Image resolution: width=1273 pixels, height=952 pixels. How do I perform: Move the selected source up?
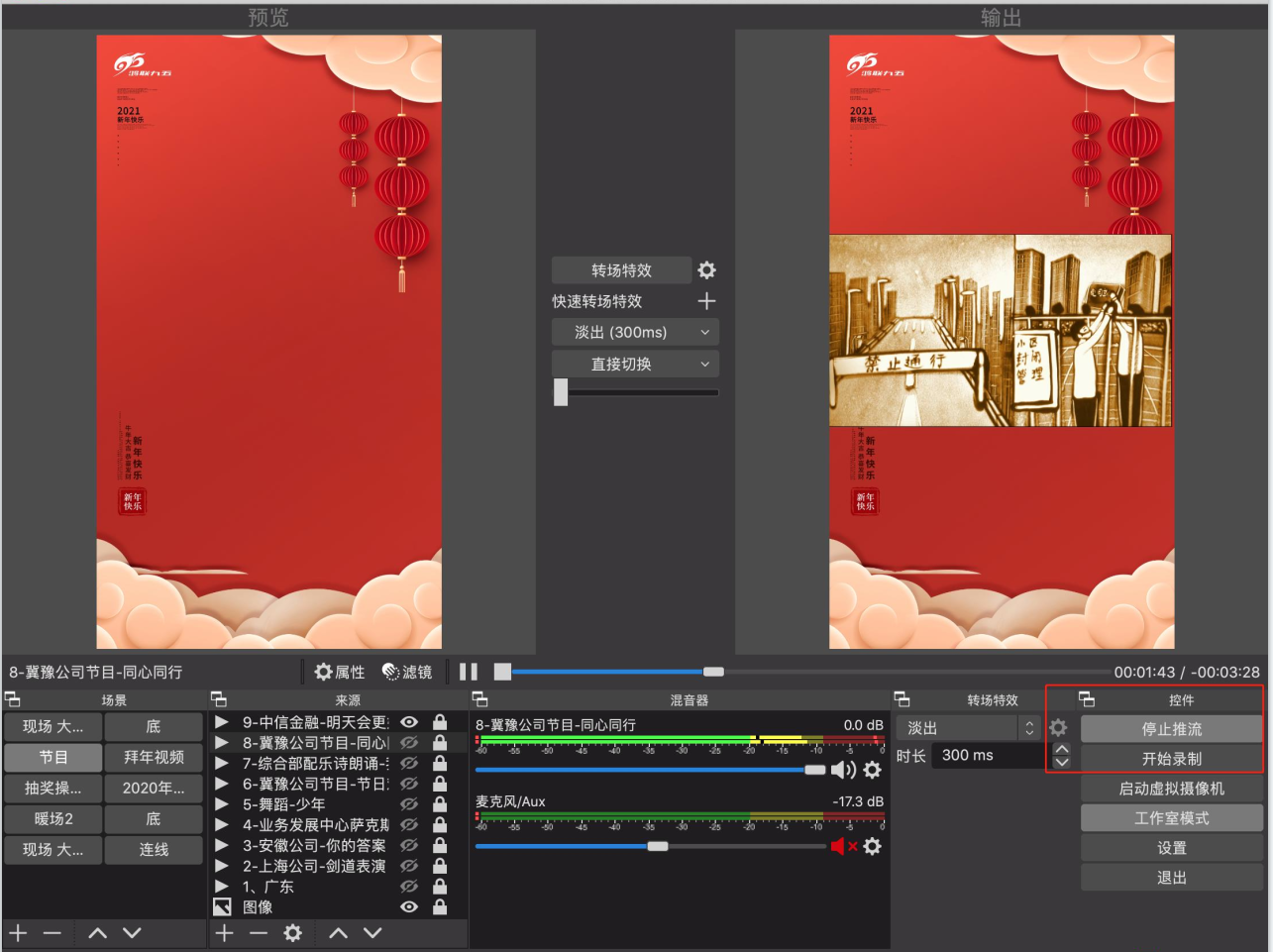(x=338, y=933)
